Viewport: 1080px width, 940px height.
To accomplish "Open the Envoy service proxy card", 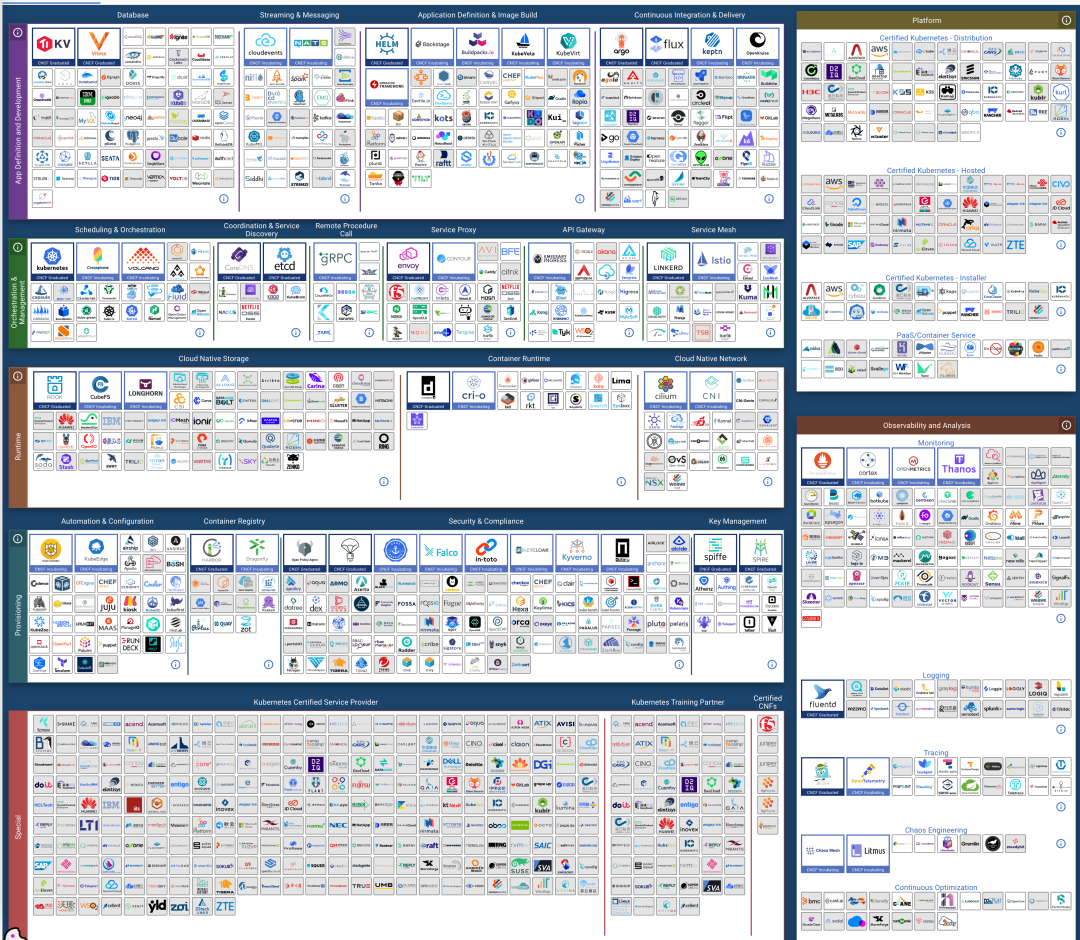I will (x=408, y=260).
